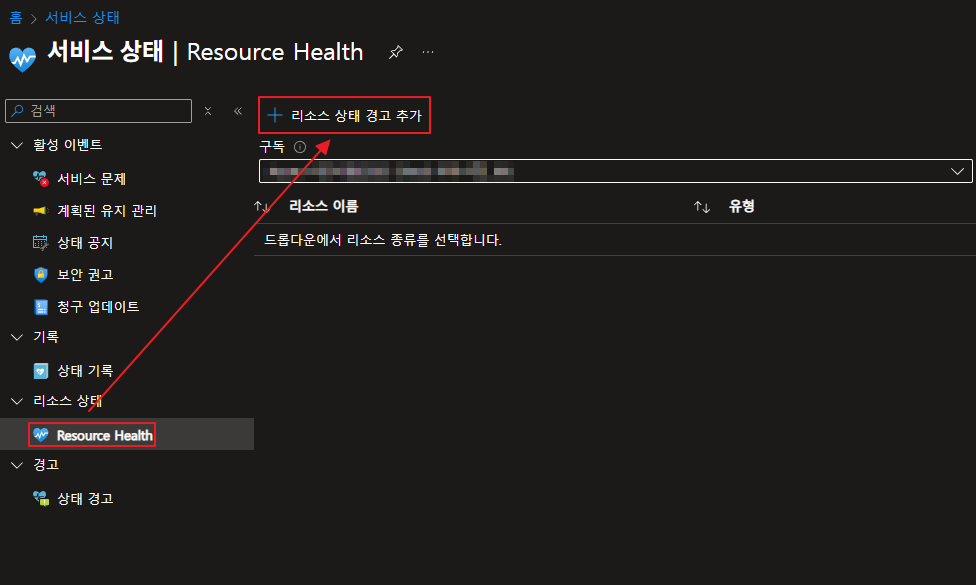The width and height of the screenshot is (976, 585).
Task: Click the 서비스 문제 heart-error icon
Action: tap(40, 179)
